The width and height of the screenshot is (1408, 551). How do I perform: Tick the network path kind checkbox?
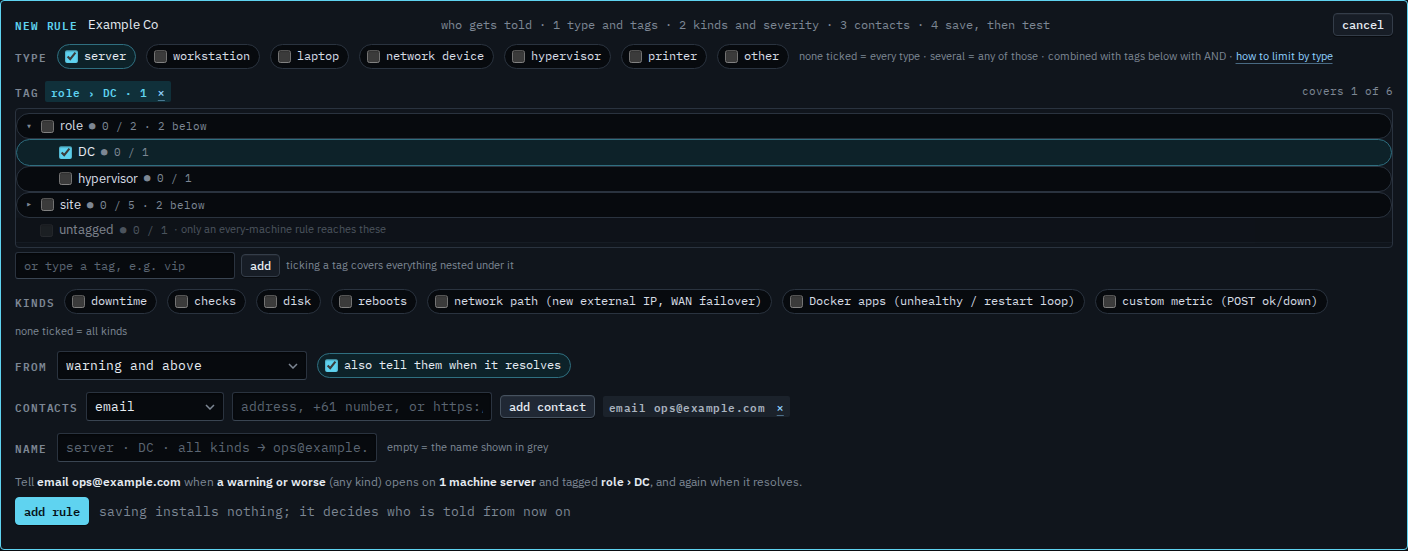click(441, 301)
